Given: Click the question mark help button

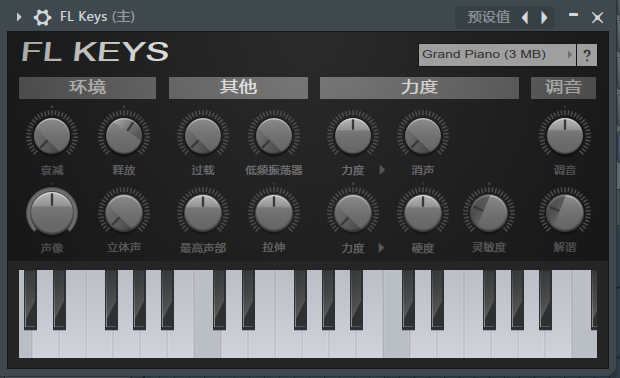Looking at the screenshot, I should click(587, 55).
